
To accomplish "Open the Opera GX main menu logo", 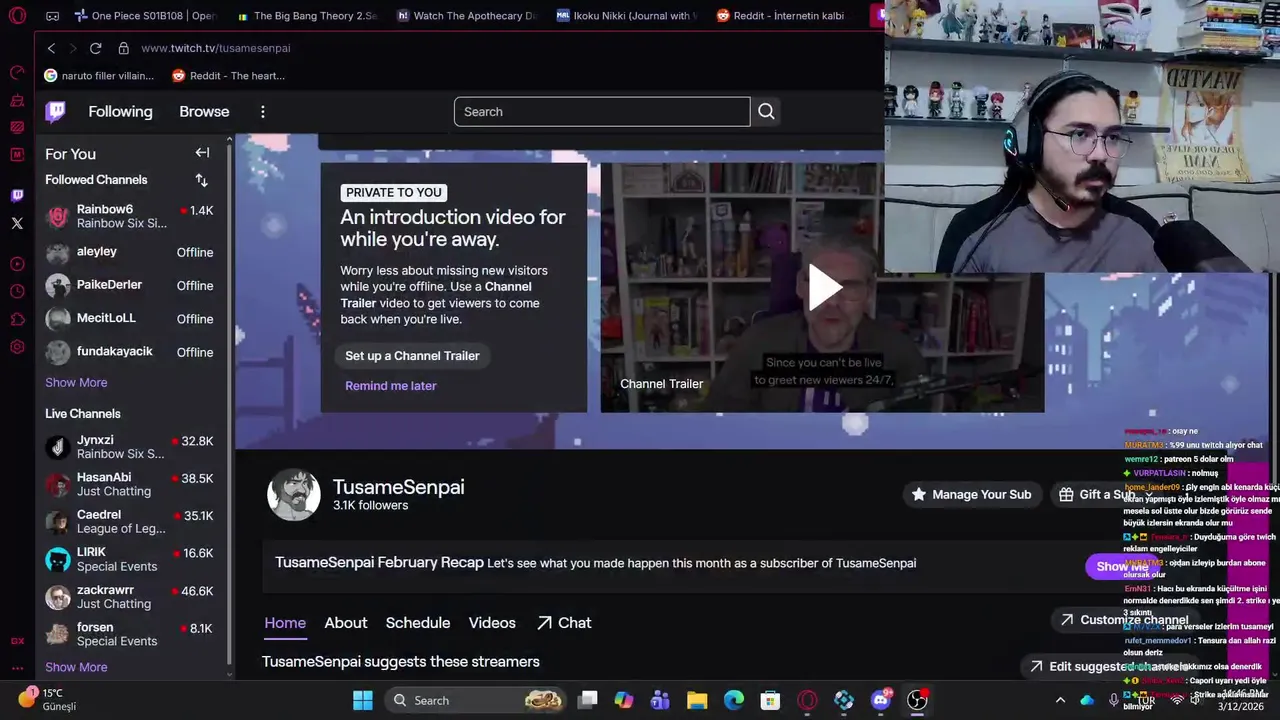I will pos(17,16).
